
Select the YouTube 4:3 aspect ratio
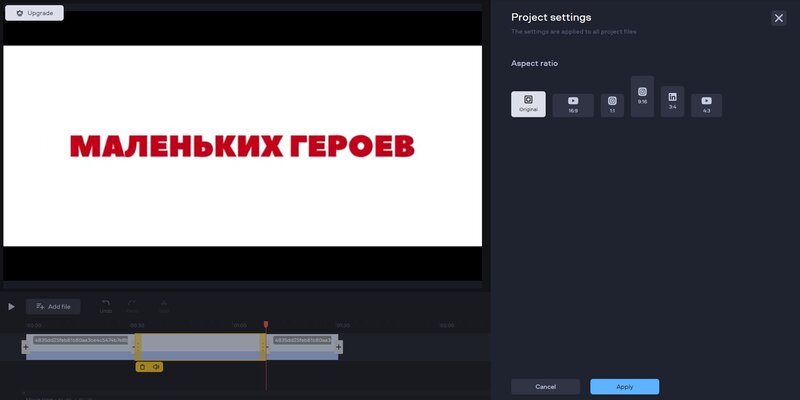pyautogui.click(x=706, y=105)
